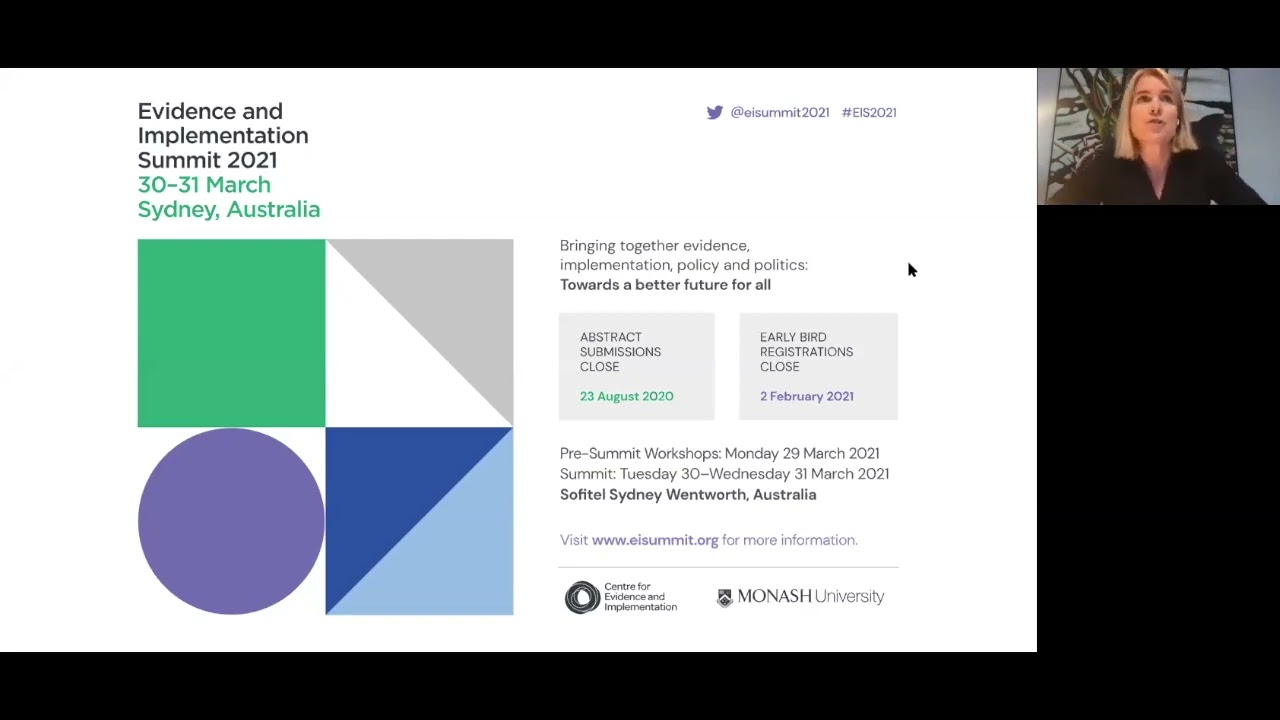Click the '2 February 2021' date
This screenshot has width=1280, height=720.
[807, 396]
